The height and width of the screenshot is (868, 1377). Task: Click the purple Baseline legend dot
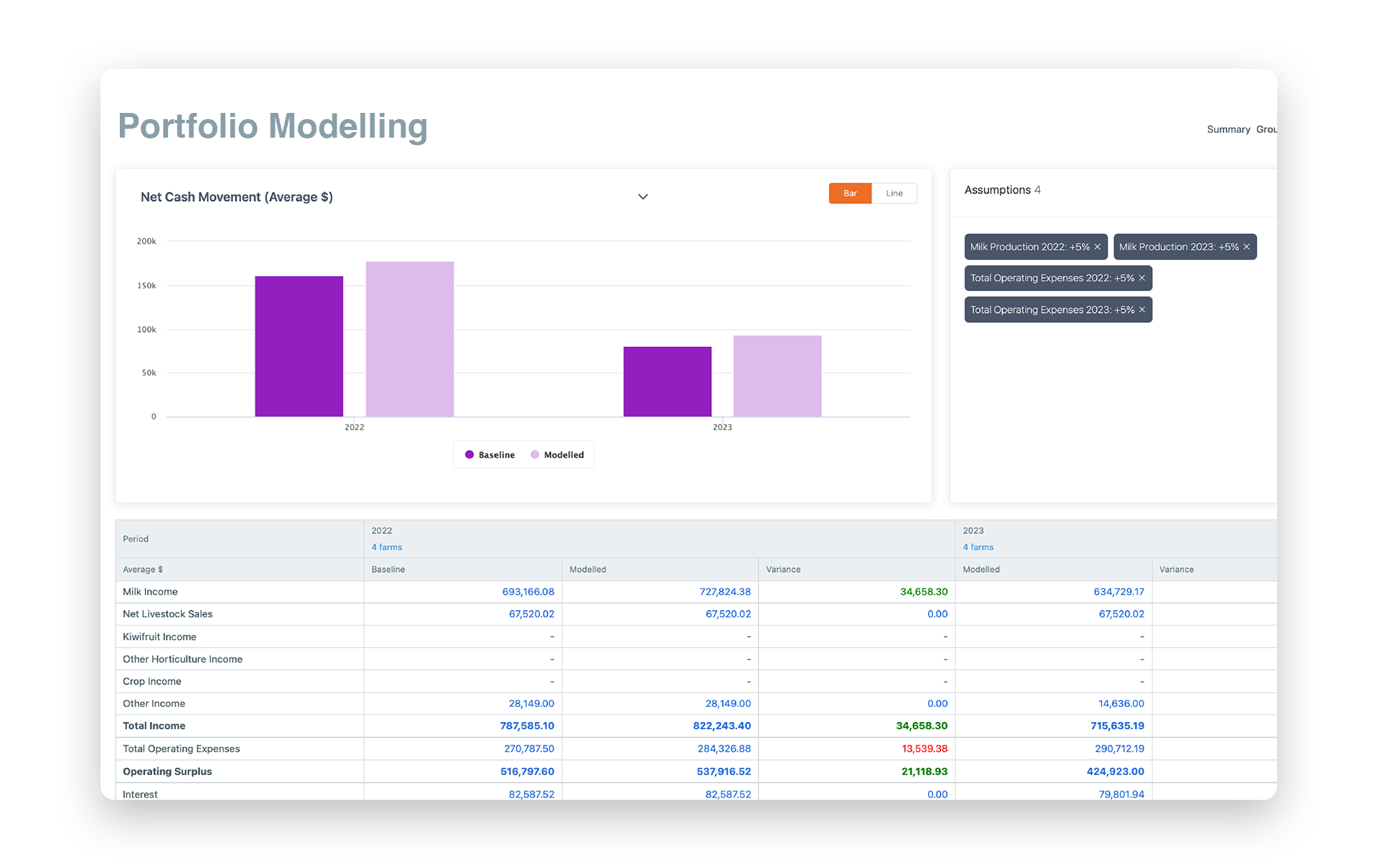pos(470,454)
